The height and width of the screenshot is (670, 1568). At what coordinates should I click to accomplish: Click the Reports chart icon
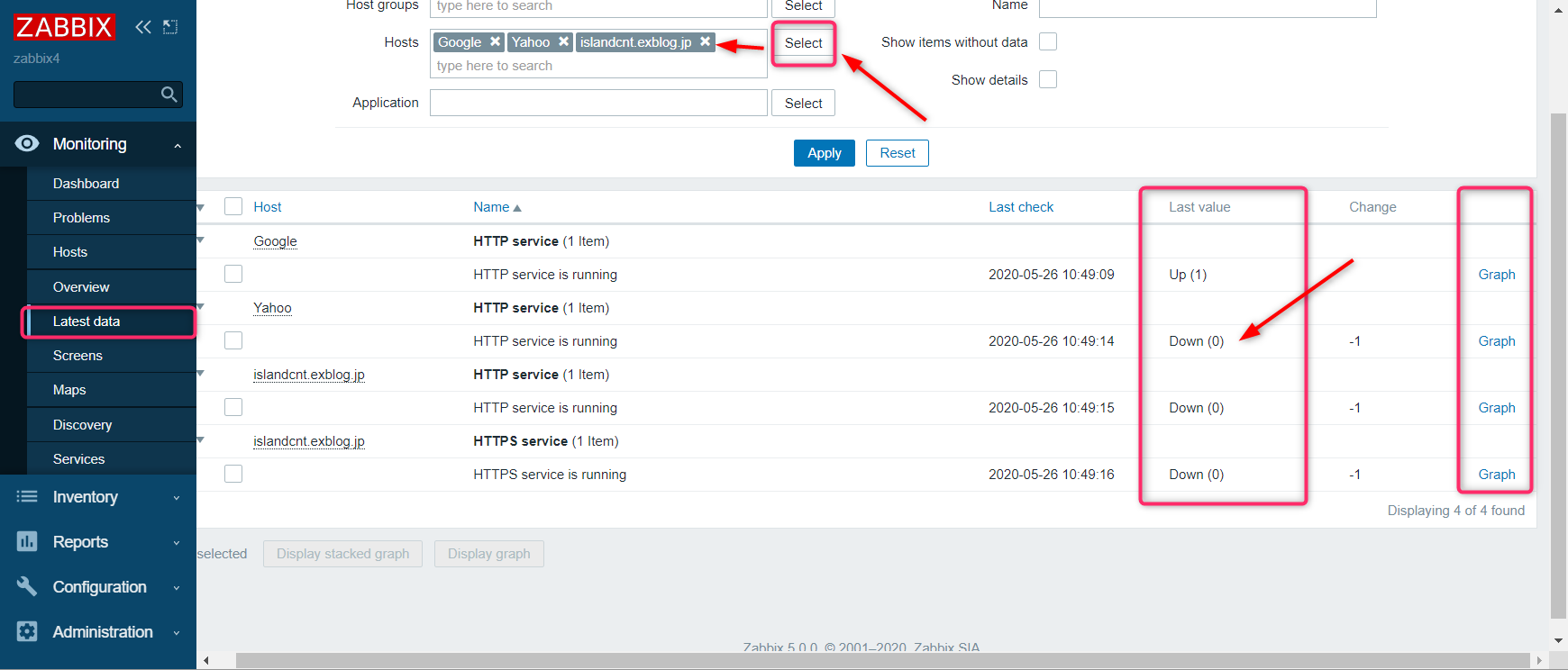[27, 541]
